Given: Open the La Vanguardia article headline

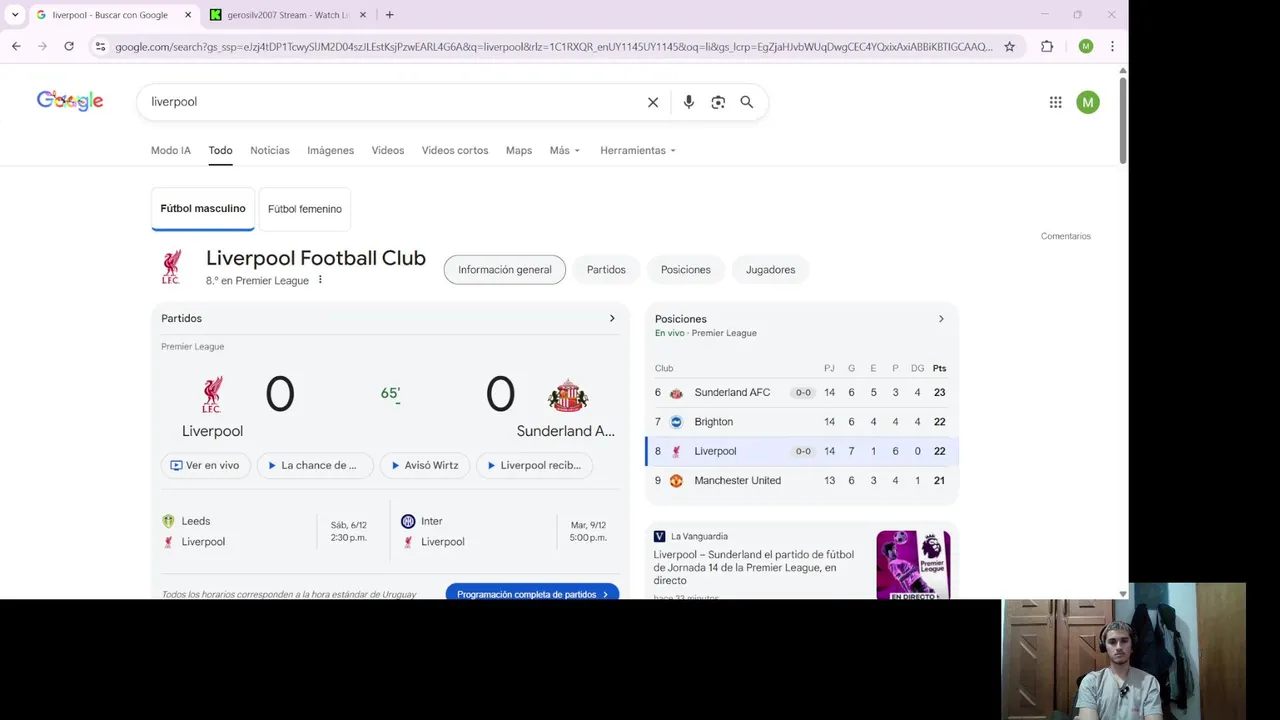Looking at the screenshot, I should click(x=754, y=567).
